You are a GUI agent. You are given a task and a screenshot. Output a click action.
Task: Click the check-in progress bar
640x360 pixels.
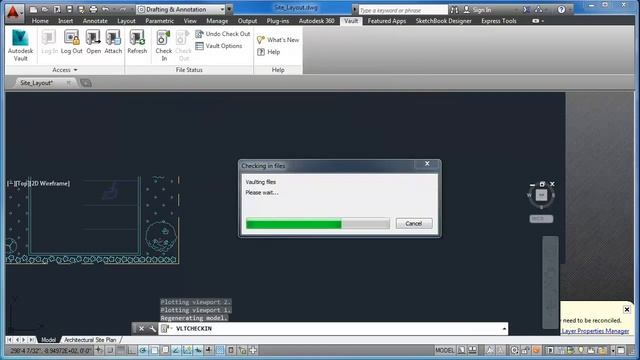[x=318, y=224]
